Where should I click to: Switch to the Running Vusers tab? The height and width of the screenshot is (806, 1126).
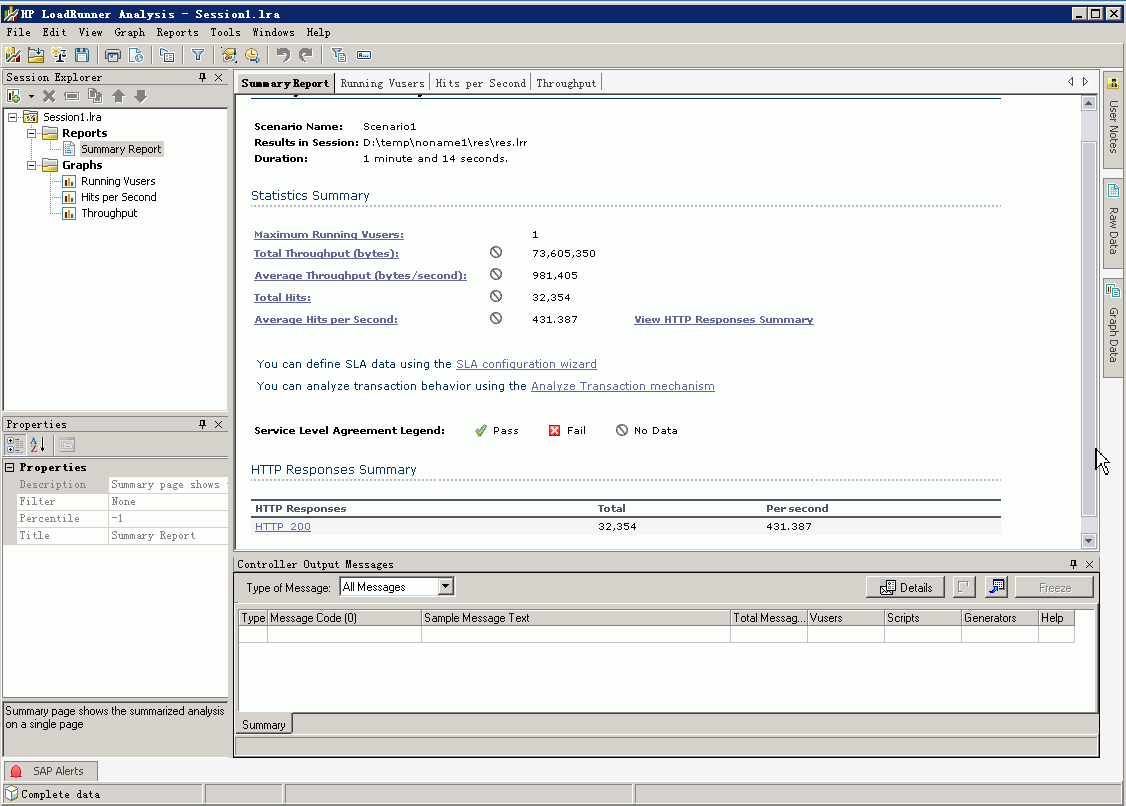[x=382, y=83]
